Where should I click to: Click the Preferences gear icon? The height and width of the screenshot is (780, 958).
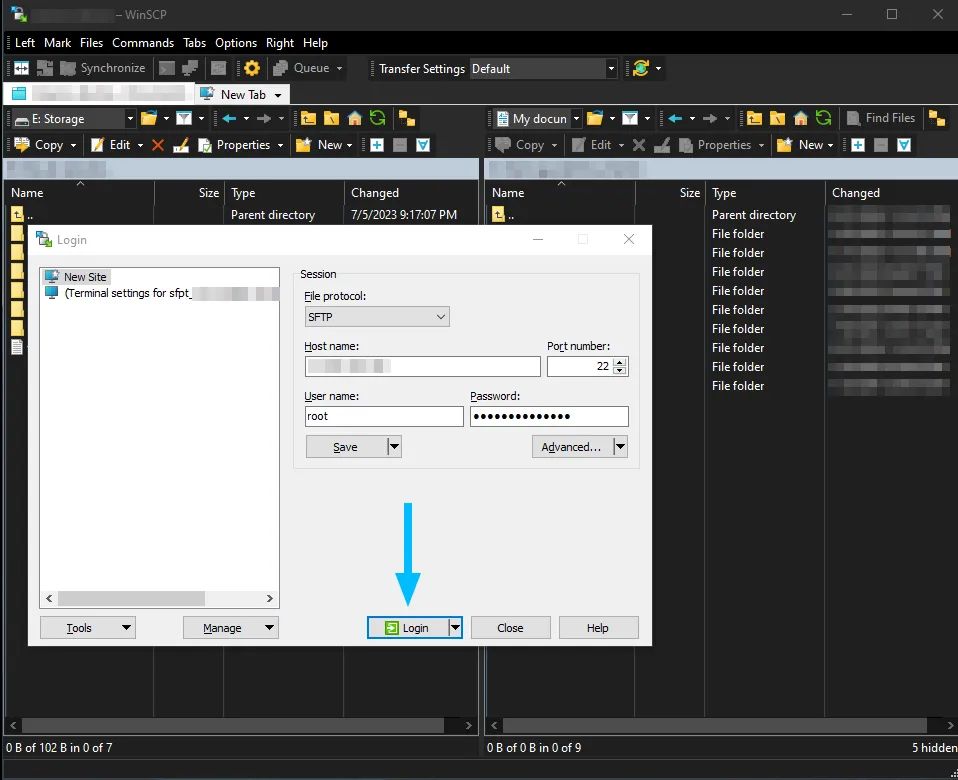point(252,68)
